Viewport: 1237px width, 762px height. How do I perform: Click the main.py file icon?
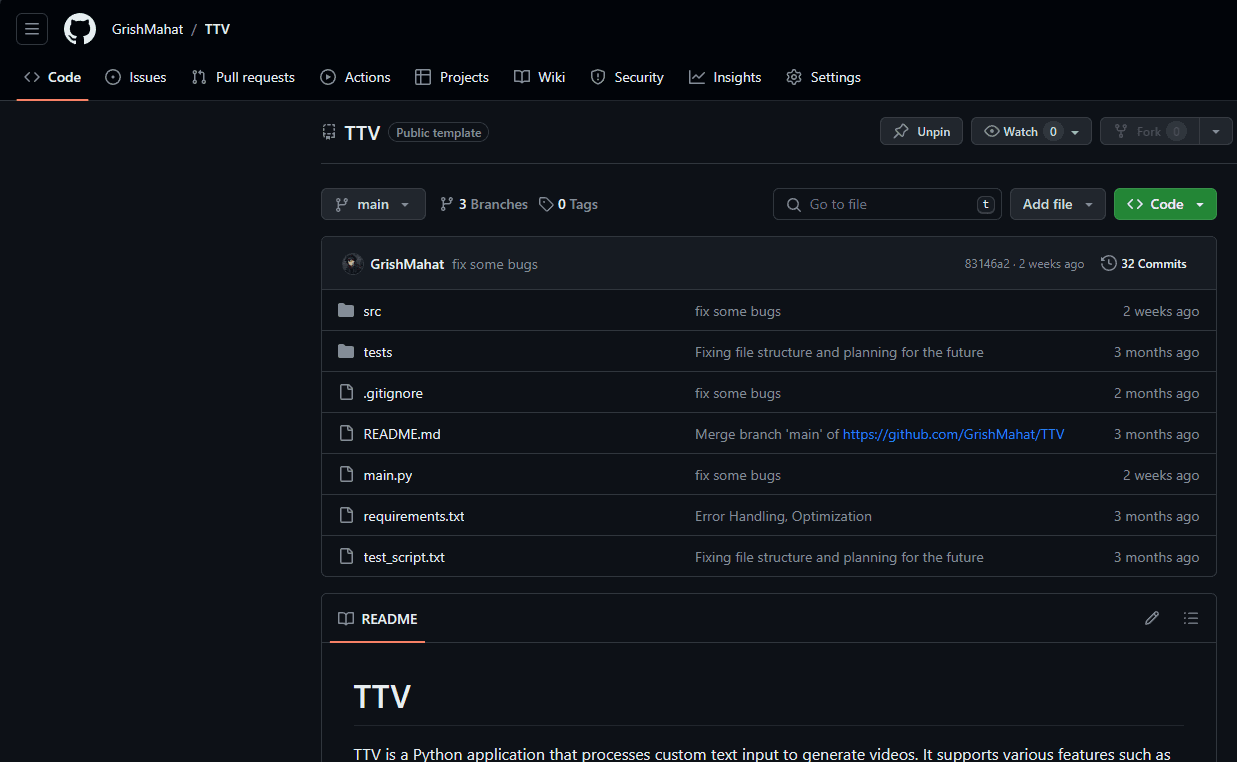[346, 475]
